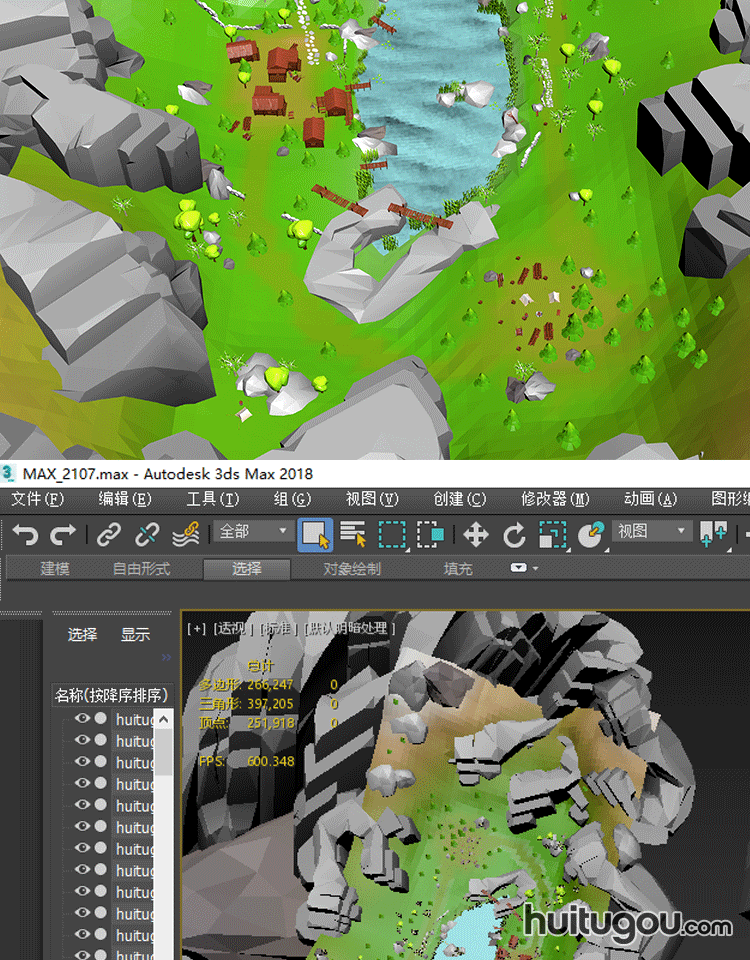Click the 名称(按降序排序) column header
The height and width of the screenshot is (960, 750).
(111, 695)
